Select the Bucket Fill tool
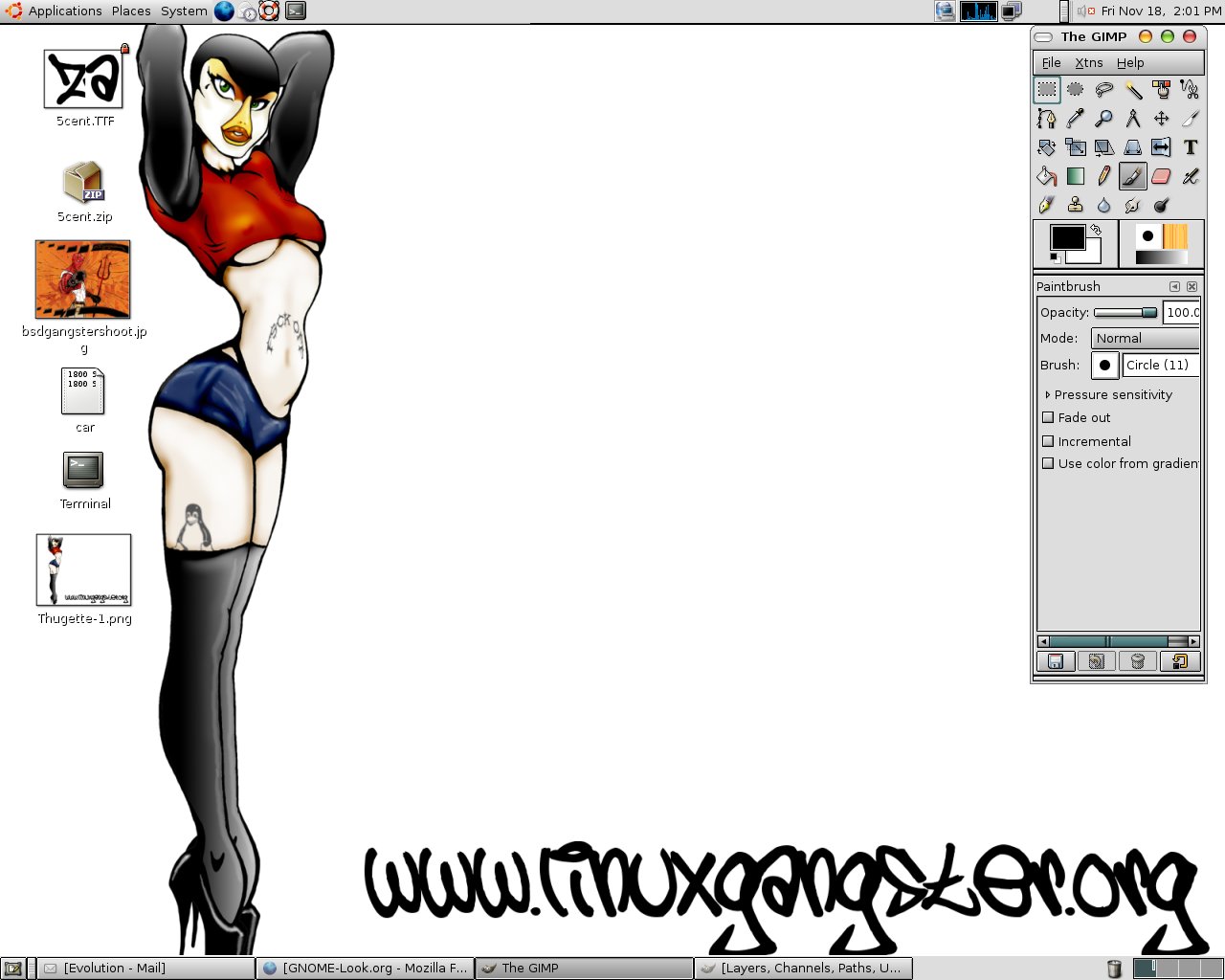Image resolution: width=1225 pixels, height=980 pixels. pos(1047,176)
